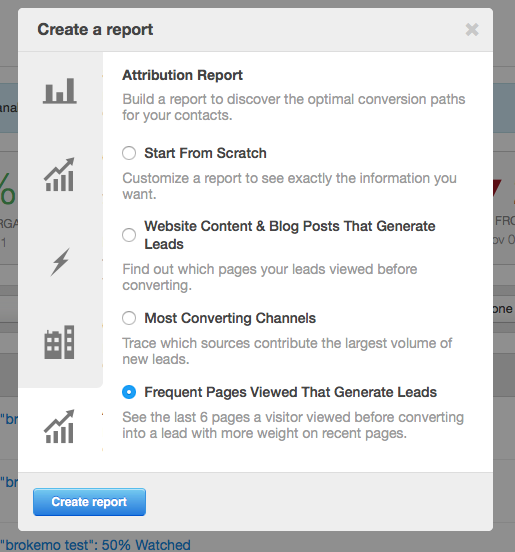Select the active attribution report icon

click(x=59, y=426)
